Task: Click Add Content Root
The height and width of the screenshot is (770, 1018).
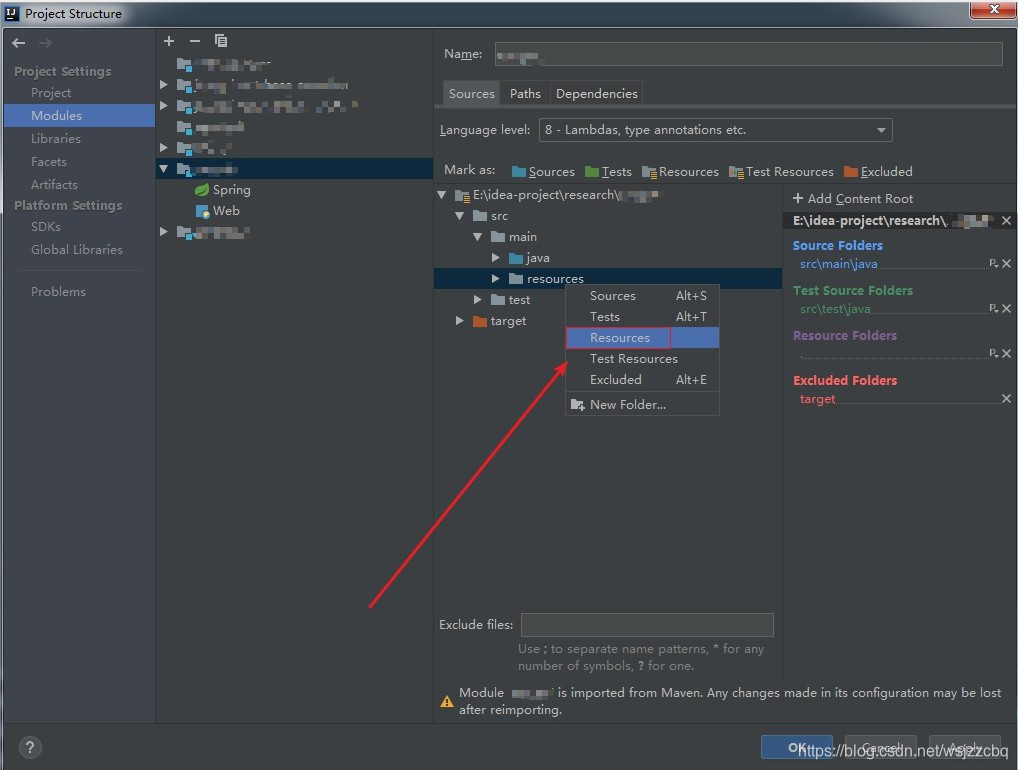Action: tap(852, 199)
